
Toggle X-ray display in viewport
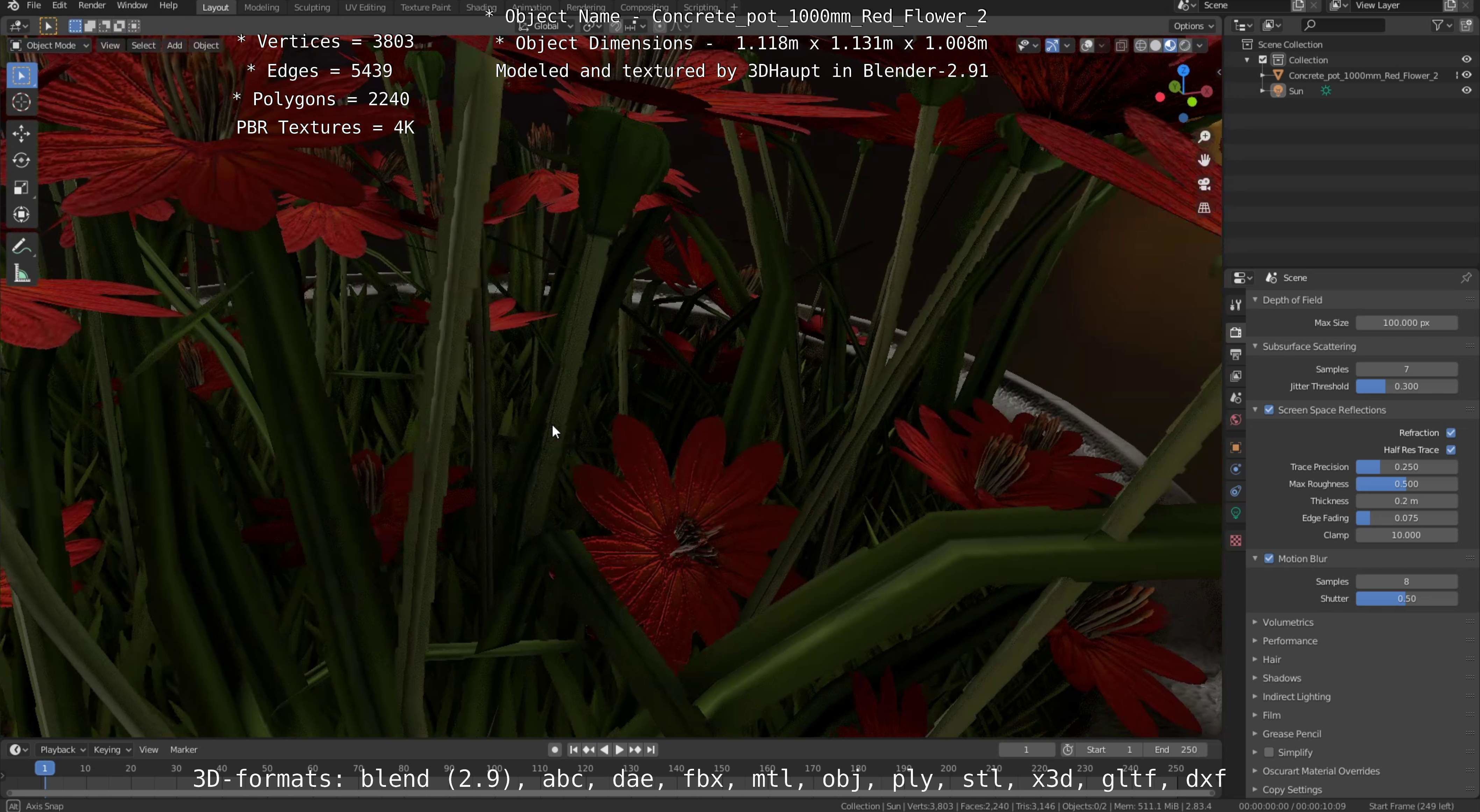1121,45
